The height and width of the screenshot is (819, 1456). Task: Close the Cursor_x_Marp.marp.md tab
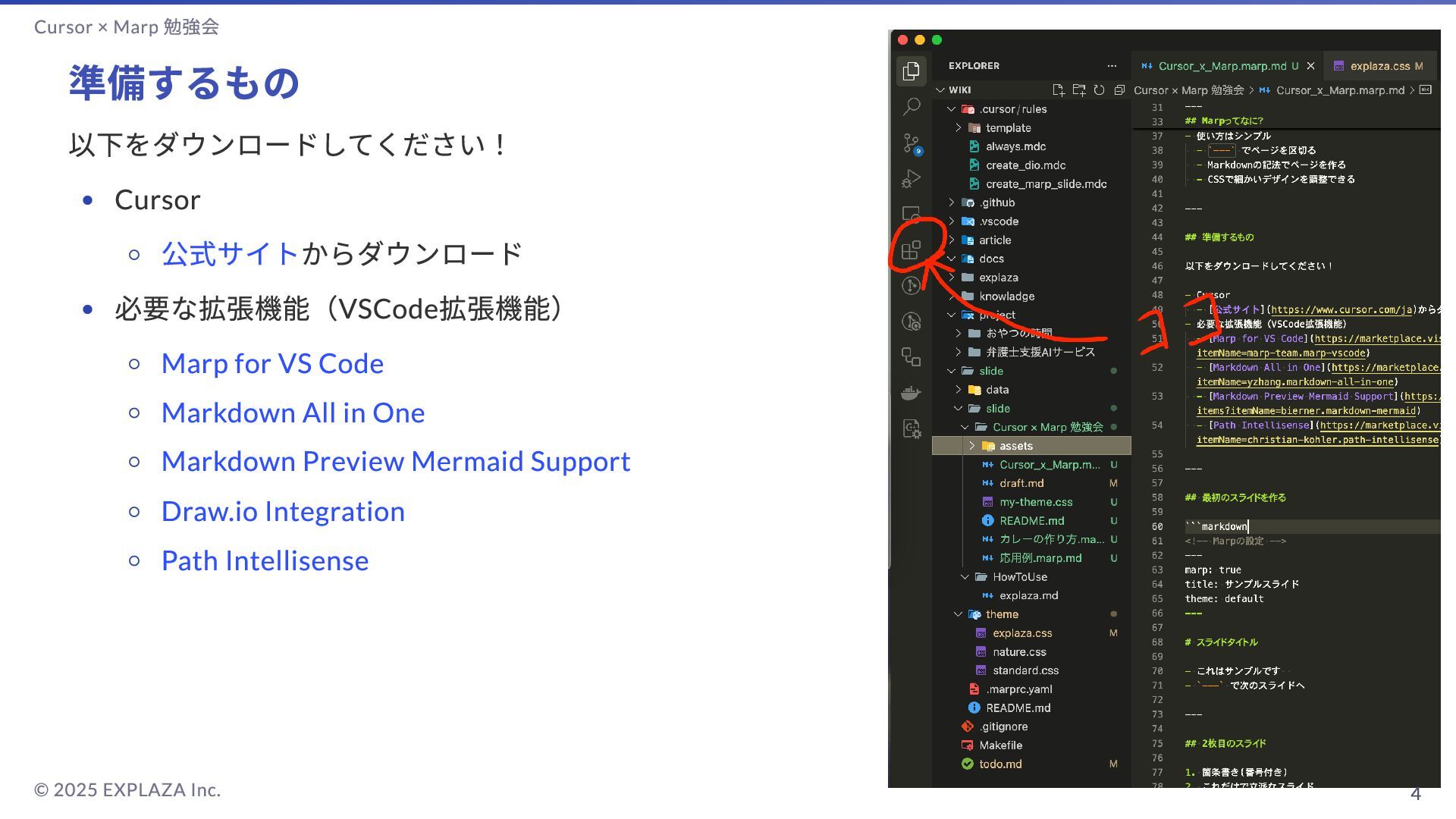[1310, 66]
